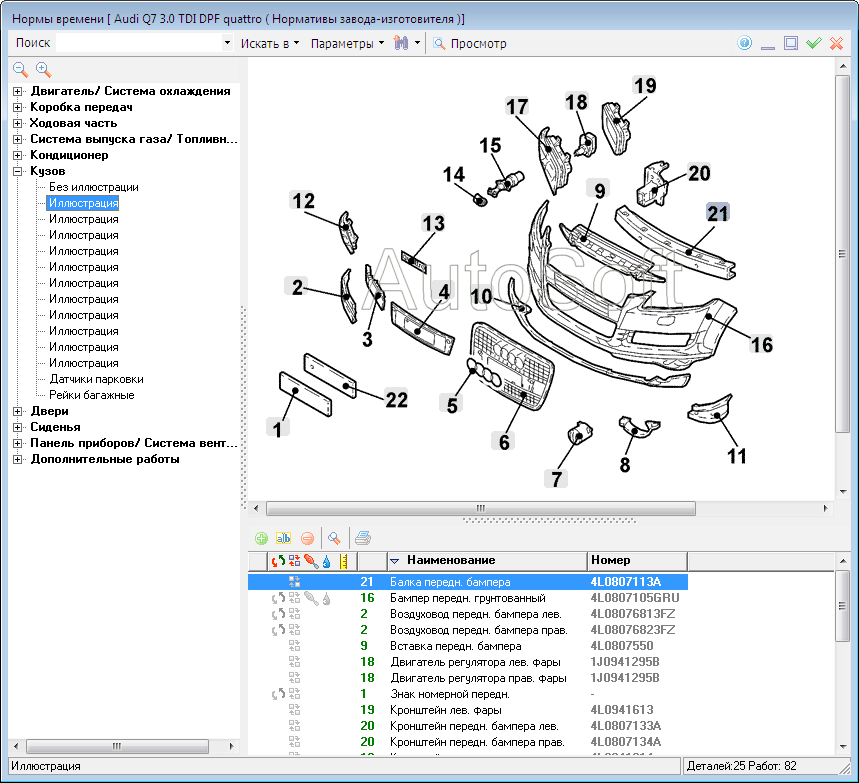This screenshot has height=783, width=859.
Task: Click callout 16 on the bumper diagram
Action: [x=761, y=345]
